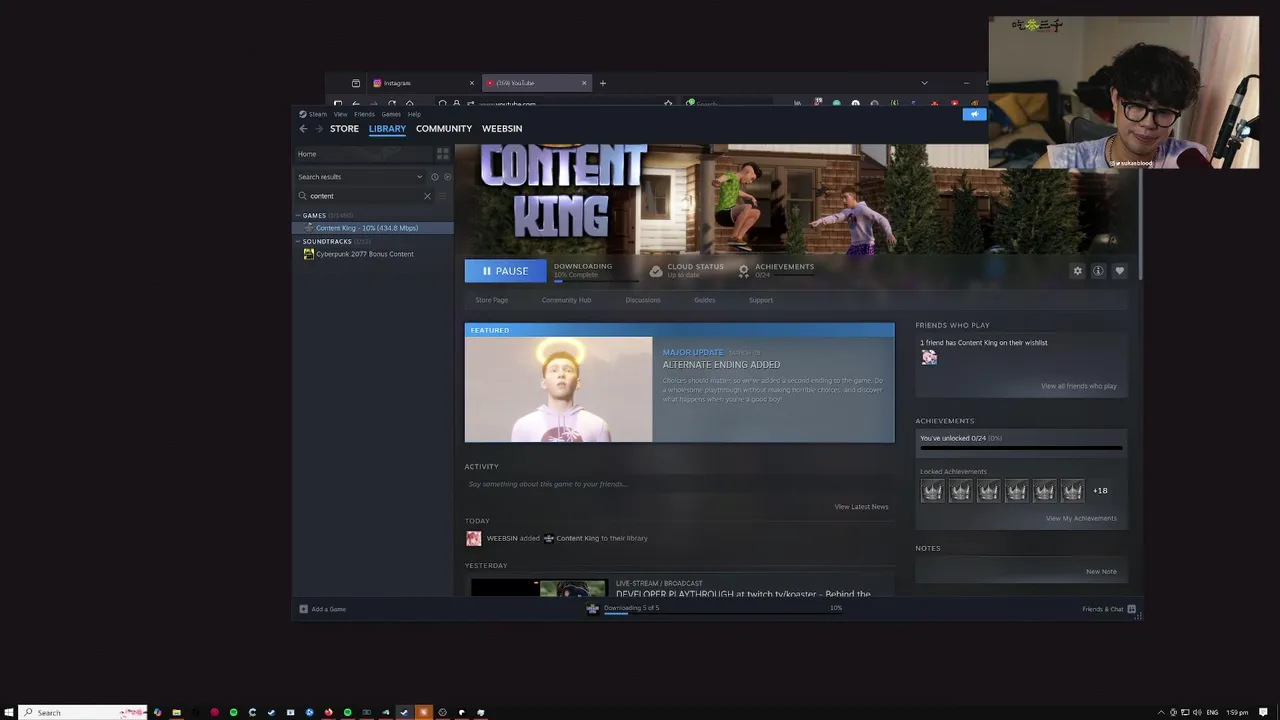
Task: Open a new browser tab
Action: pos(602,83)
